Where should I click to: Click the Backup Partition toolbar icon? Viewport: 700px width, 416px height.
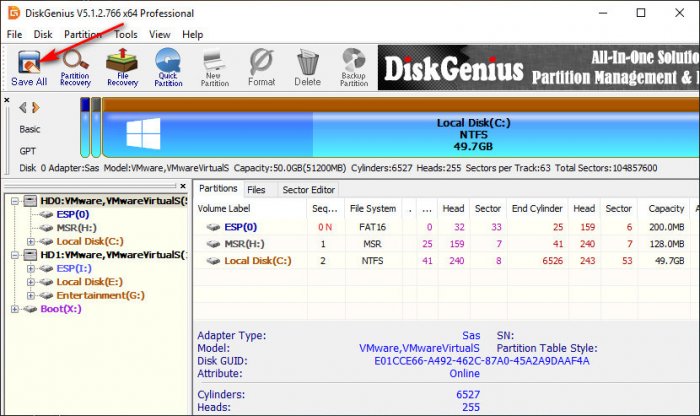[354, 68]
